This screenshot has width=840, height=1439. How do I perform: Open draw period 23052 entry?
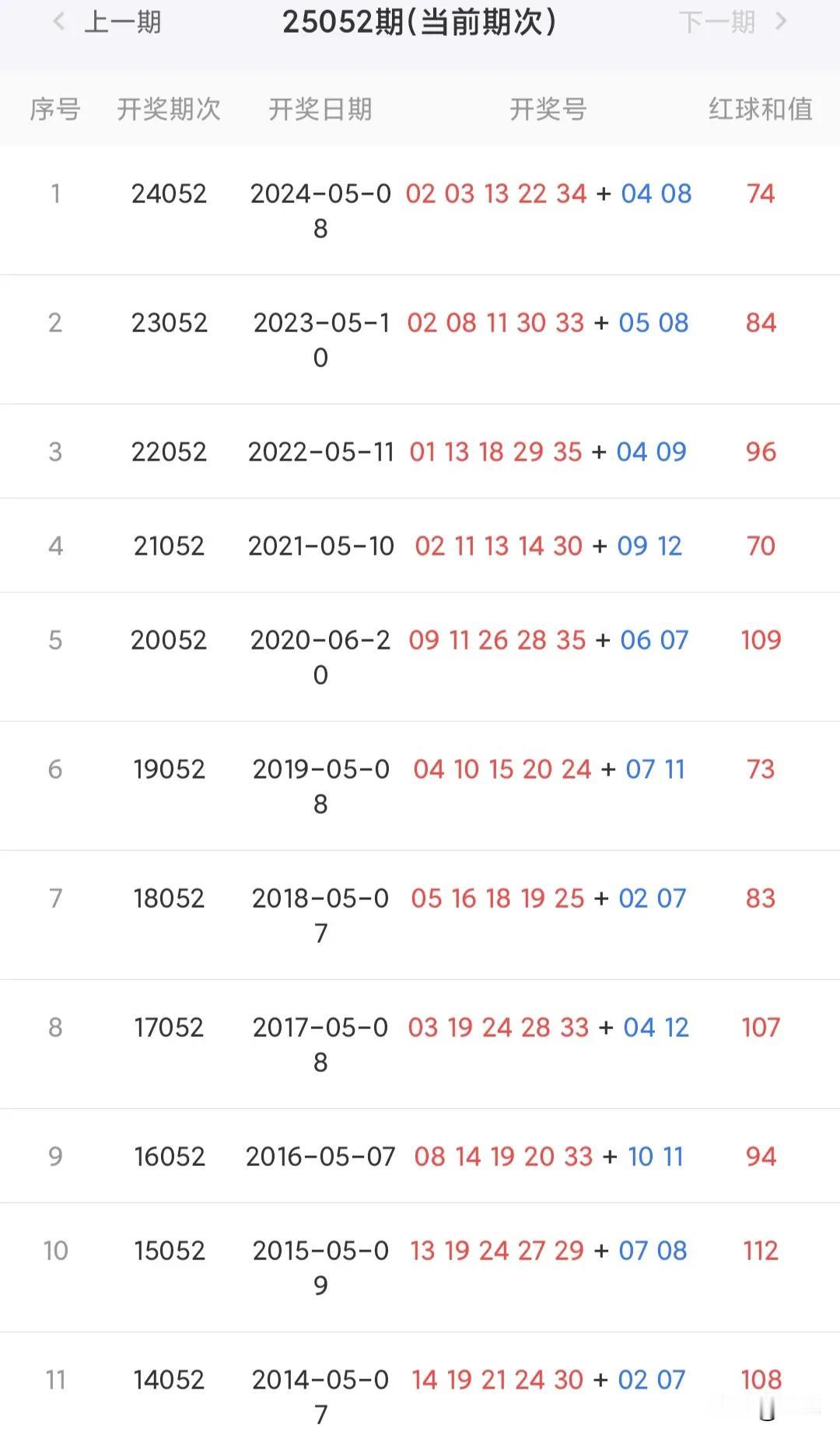pos(169,323)
